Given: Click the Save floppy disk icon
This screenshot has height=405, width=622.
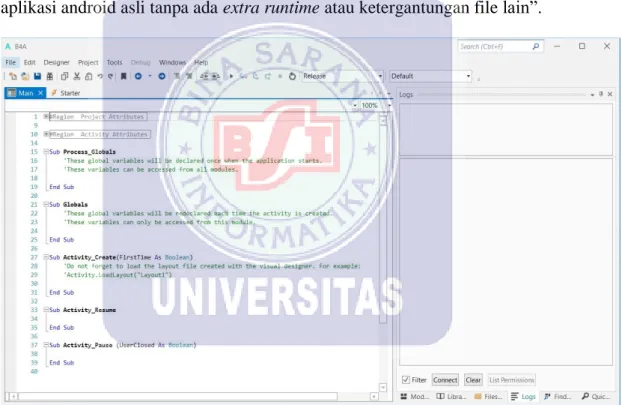Looking at the screenshot, I should coord(37,76).
